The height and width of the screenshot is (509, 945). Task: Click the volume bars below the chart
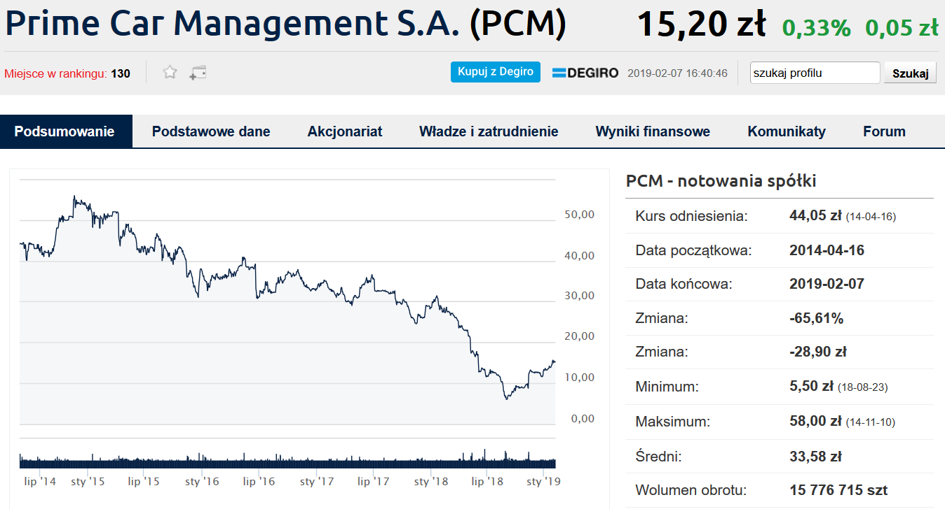(287, 460)
